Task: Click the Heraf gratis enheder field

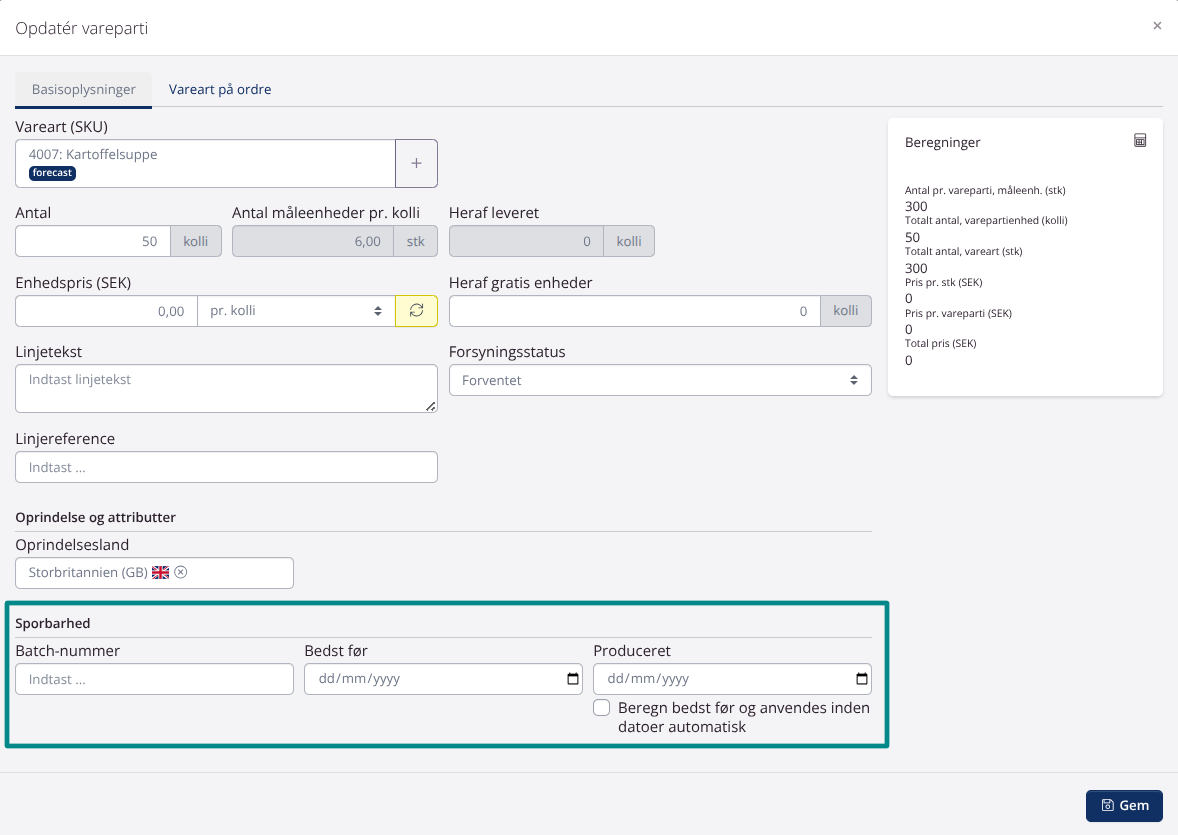Action: (634, 311)
